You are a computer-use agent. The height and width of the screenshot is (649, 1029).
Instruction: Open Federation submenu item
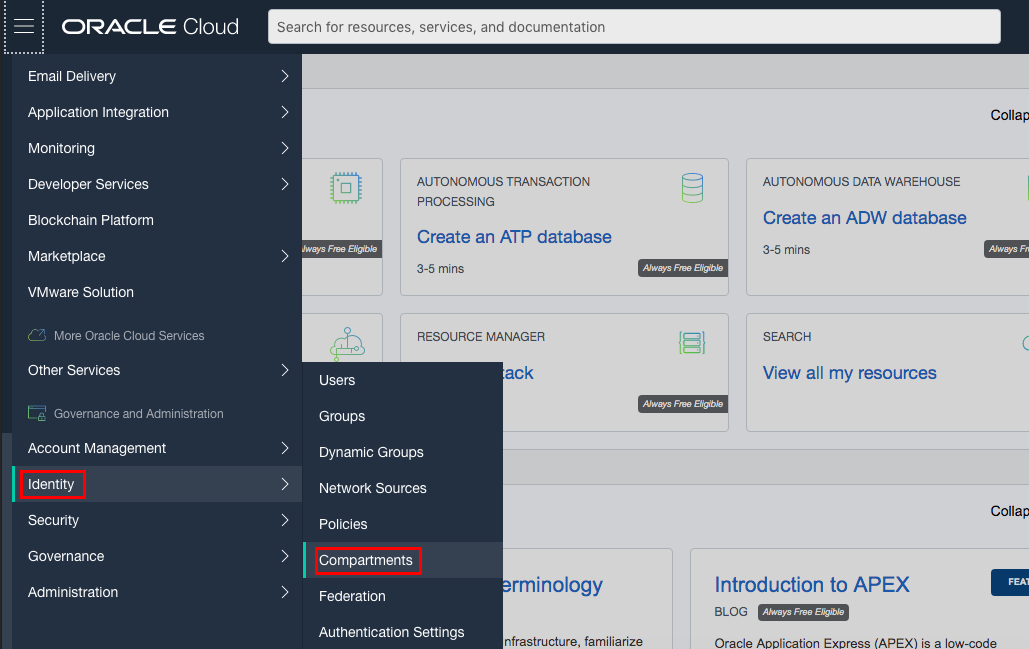402,597
